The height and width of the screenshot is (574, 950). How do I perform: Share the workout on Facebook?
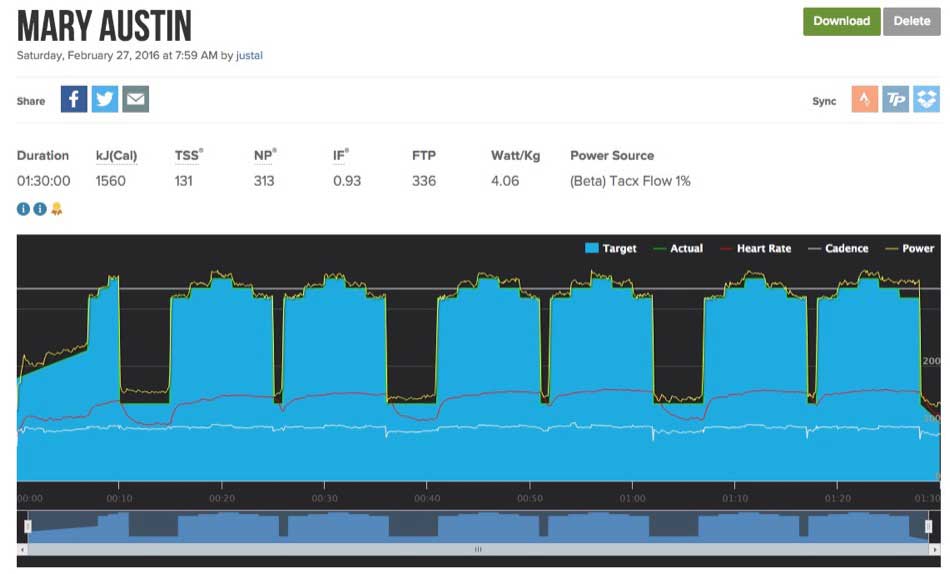coord(74,99)
